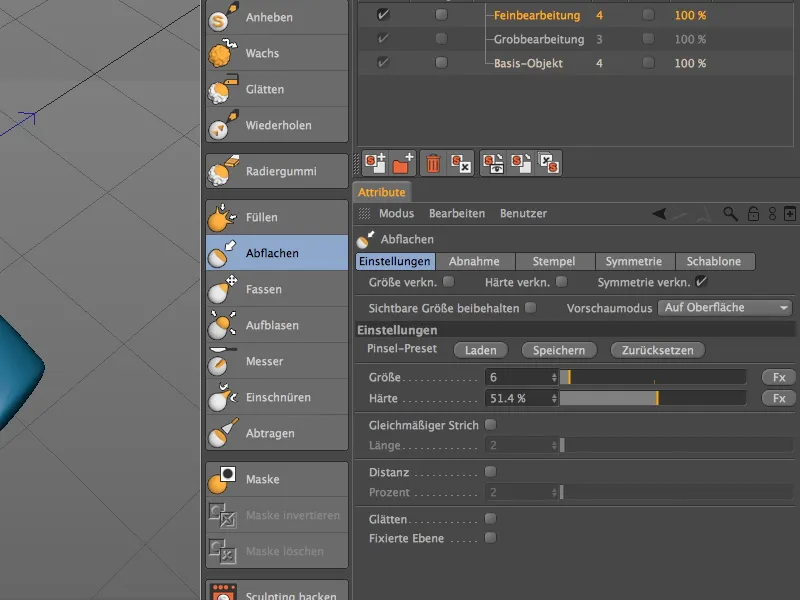Open the Bearbeiten menu
800x600 pixels.
click(x=457, y=214)
